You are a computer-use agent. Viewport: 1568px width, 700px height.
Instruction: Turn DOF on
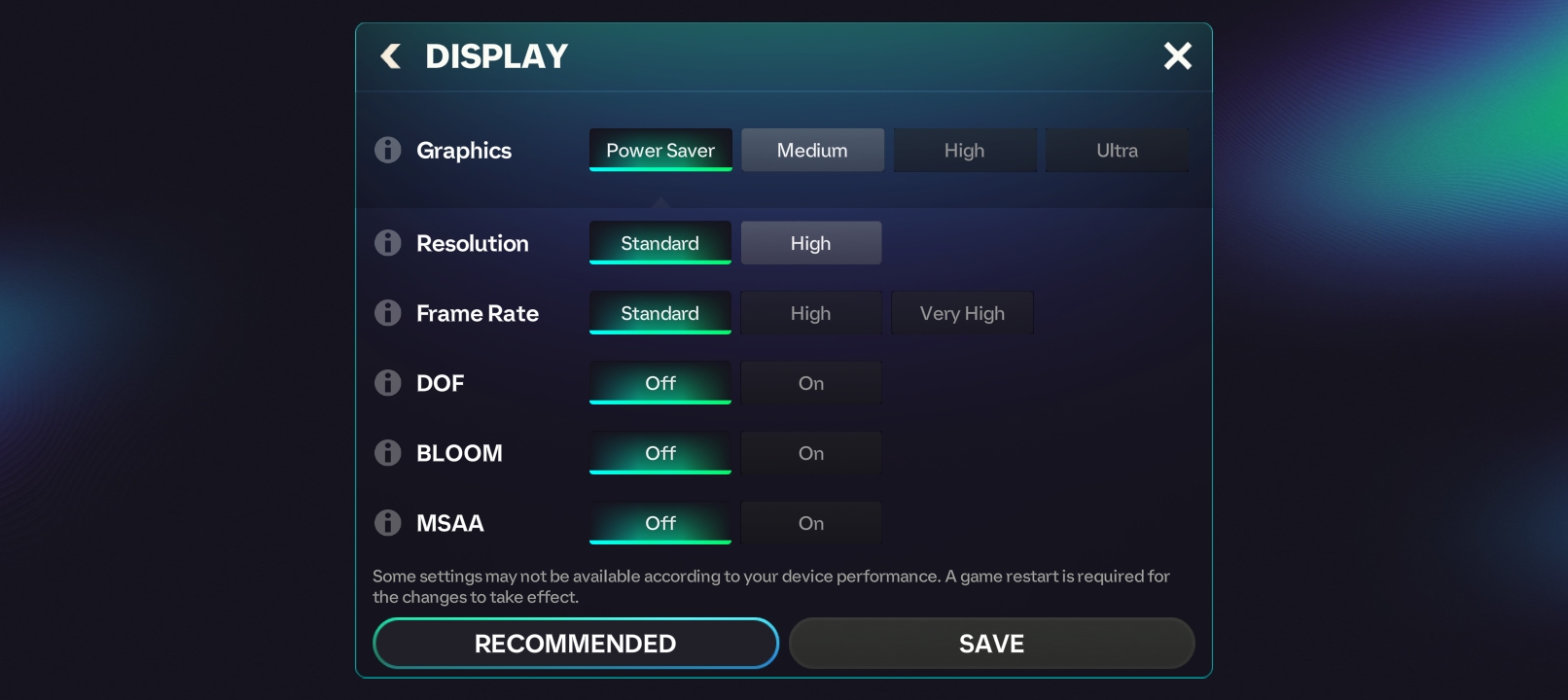pyautogui.click(x=810, y=383)
